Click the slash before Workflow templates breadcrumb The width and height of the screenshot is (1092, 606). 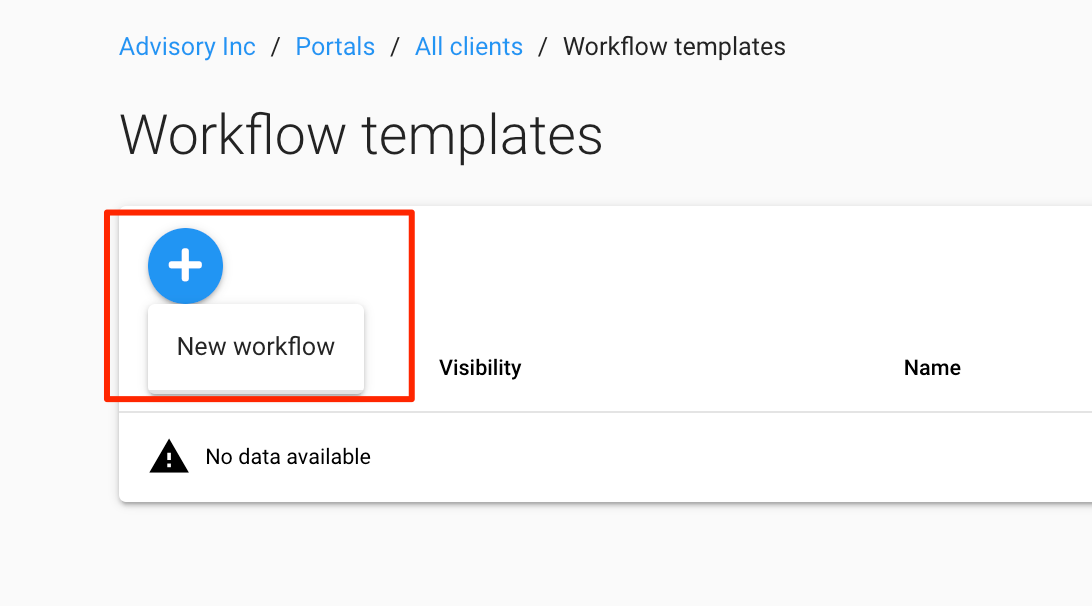point(543,47)
